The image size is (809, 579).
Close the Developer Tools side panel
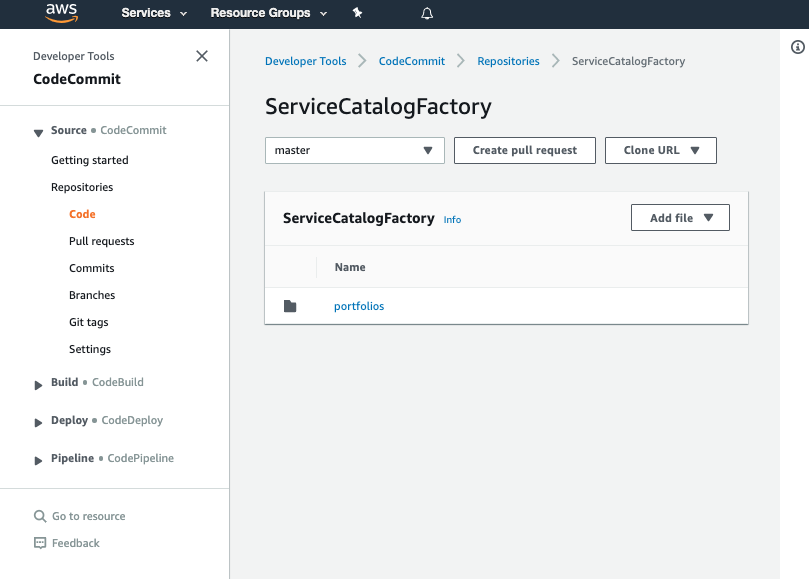202,56
